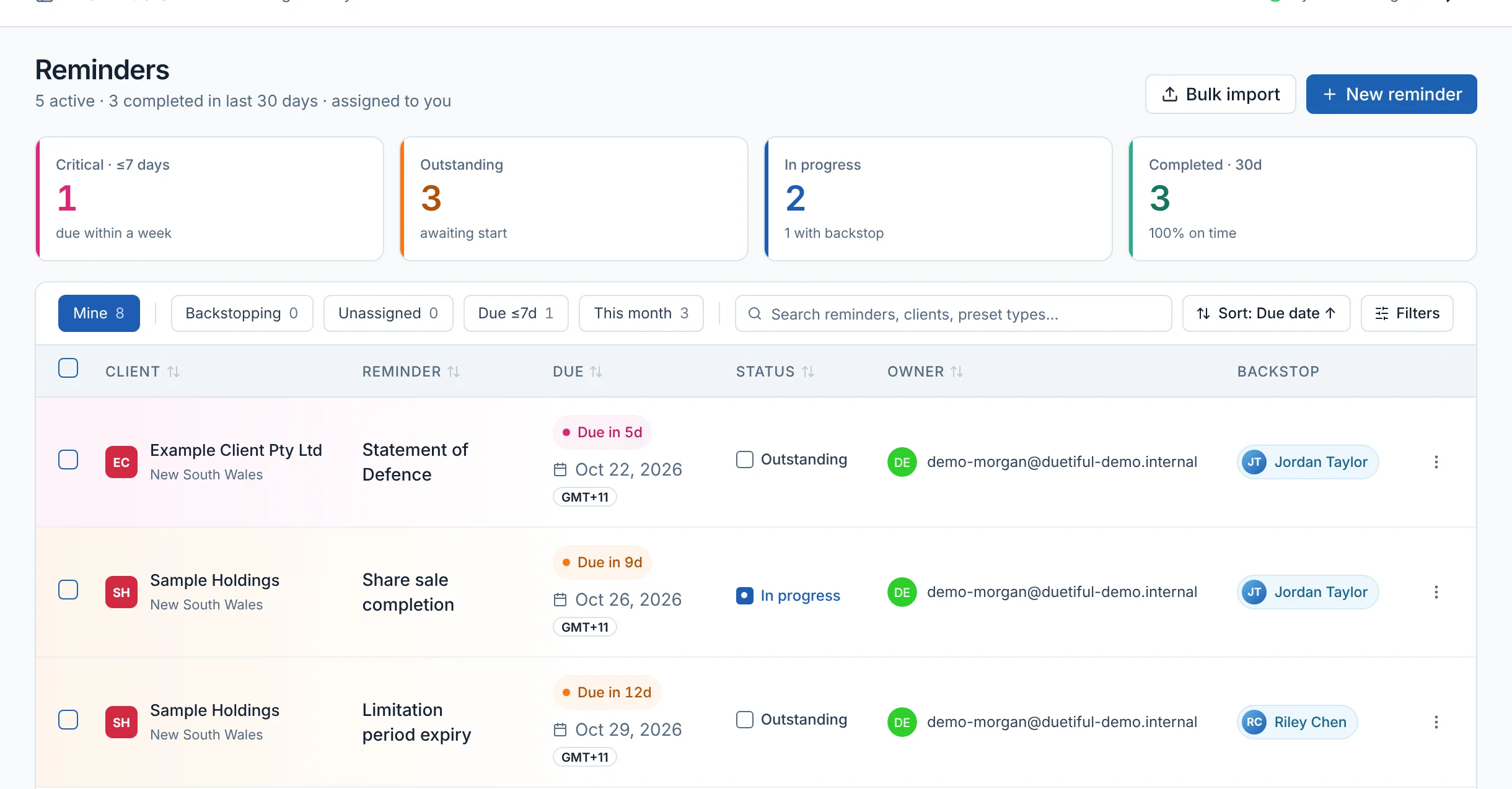Screen dimensions: 1512x789
Task: Open row menu for Statement of Defence
Action: (1436, 462)
